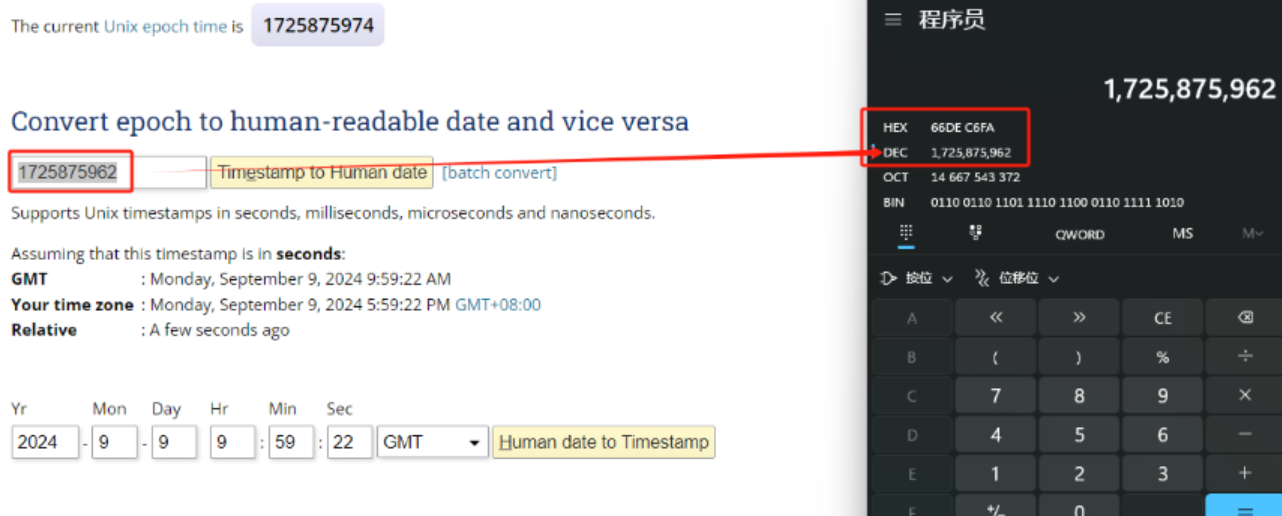This screenshot has height=516, width=1282.
Task: Click the Human date to Timestamp button
Action: (604, 442)
